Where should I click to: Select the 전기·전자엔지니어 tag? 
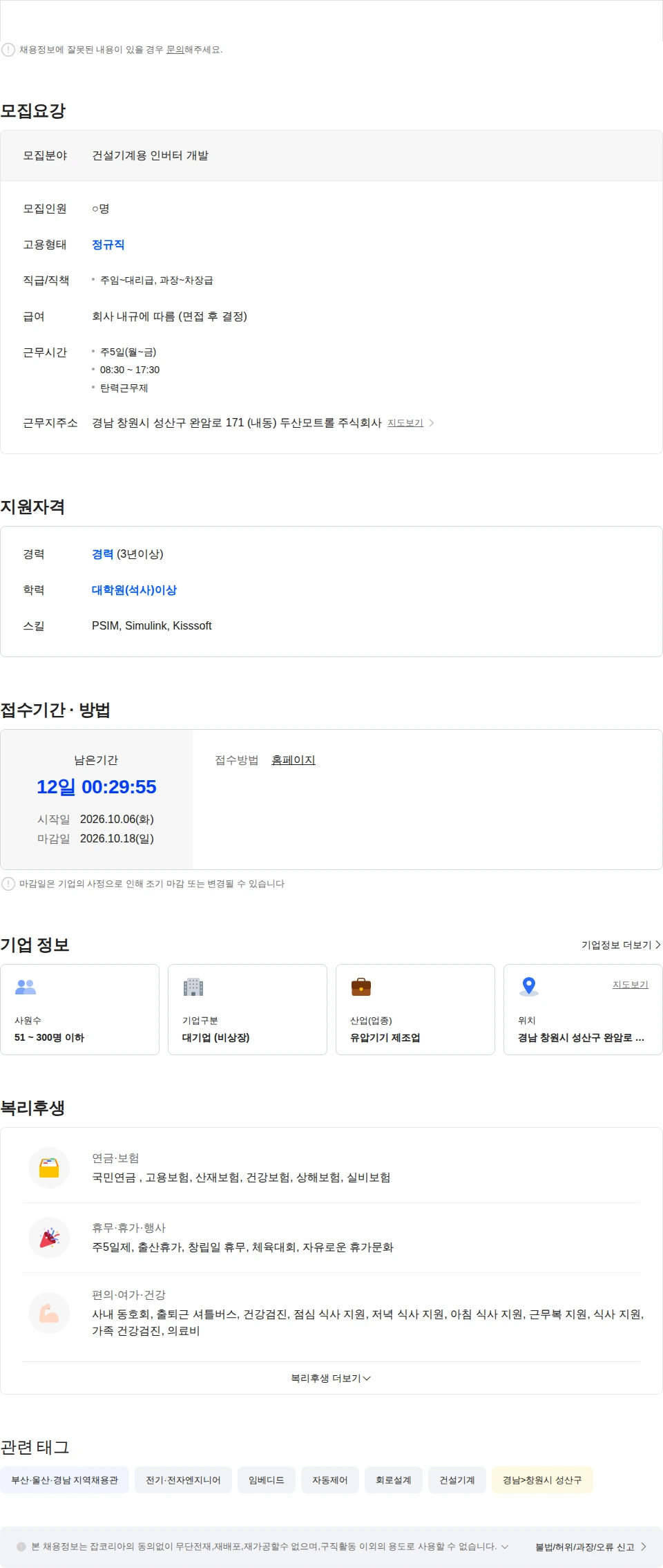pos(183,1480)
